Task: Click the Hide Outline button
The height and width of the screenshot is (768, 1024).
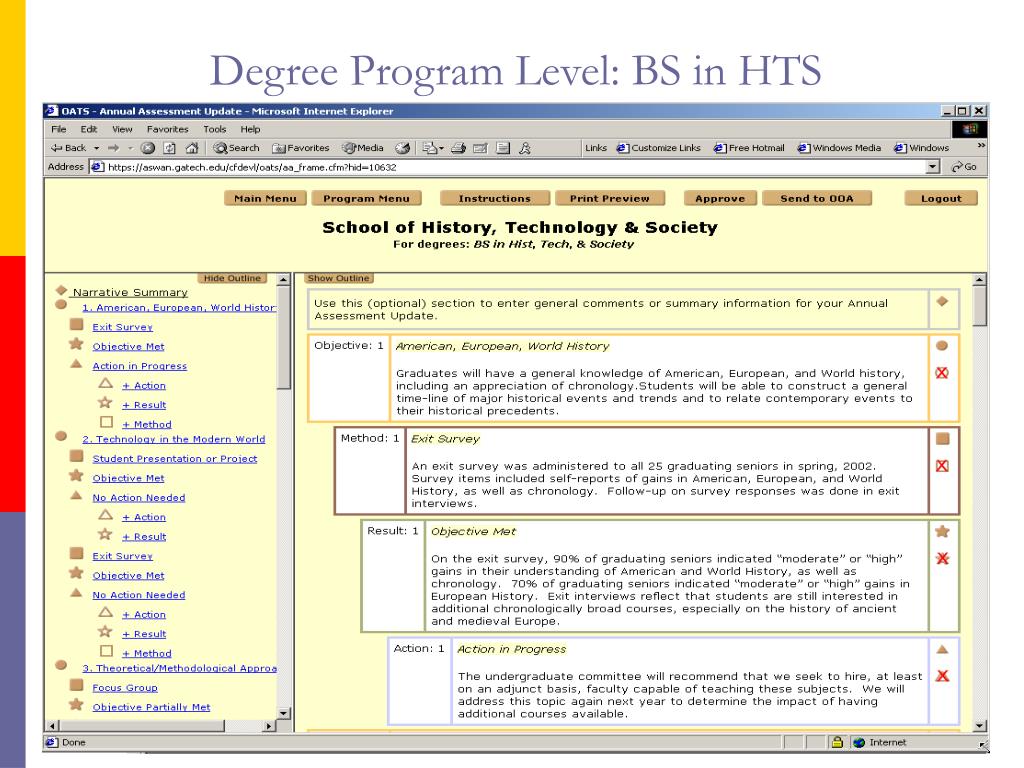Action: (x=232, y=278)
